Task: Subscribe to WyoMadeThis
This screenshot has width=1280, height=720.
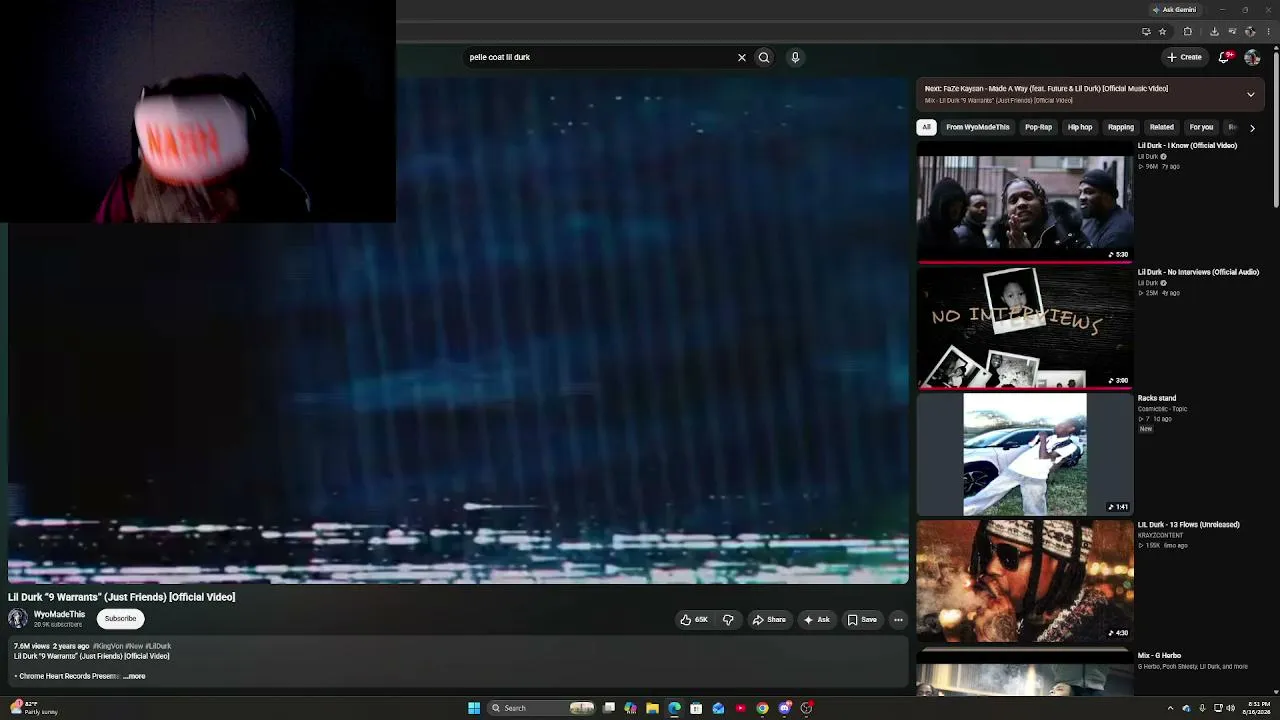Action: click(120, 619)
